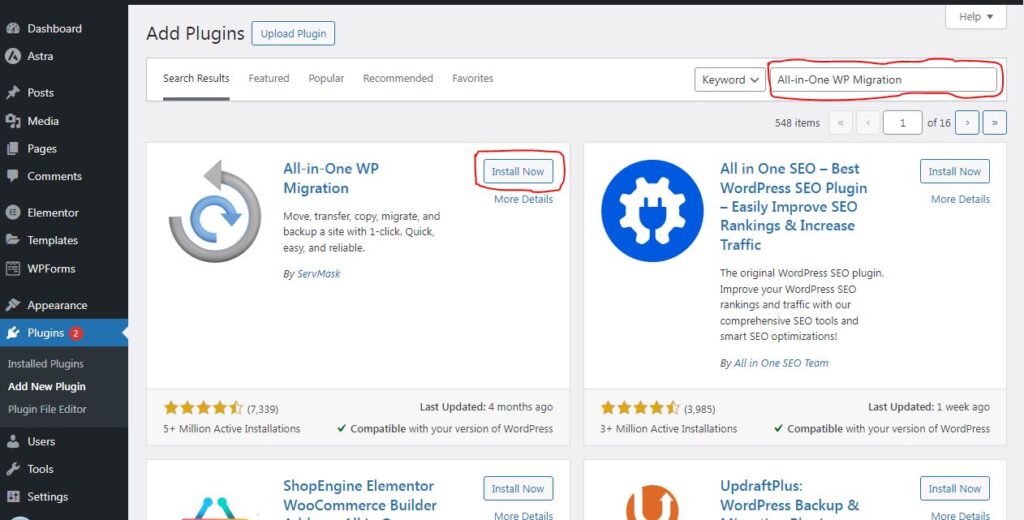Click the WPForms icon
Image resolution: width=1024 pixels, height=520 pixels.
point(12,268)
